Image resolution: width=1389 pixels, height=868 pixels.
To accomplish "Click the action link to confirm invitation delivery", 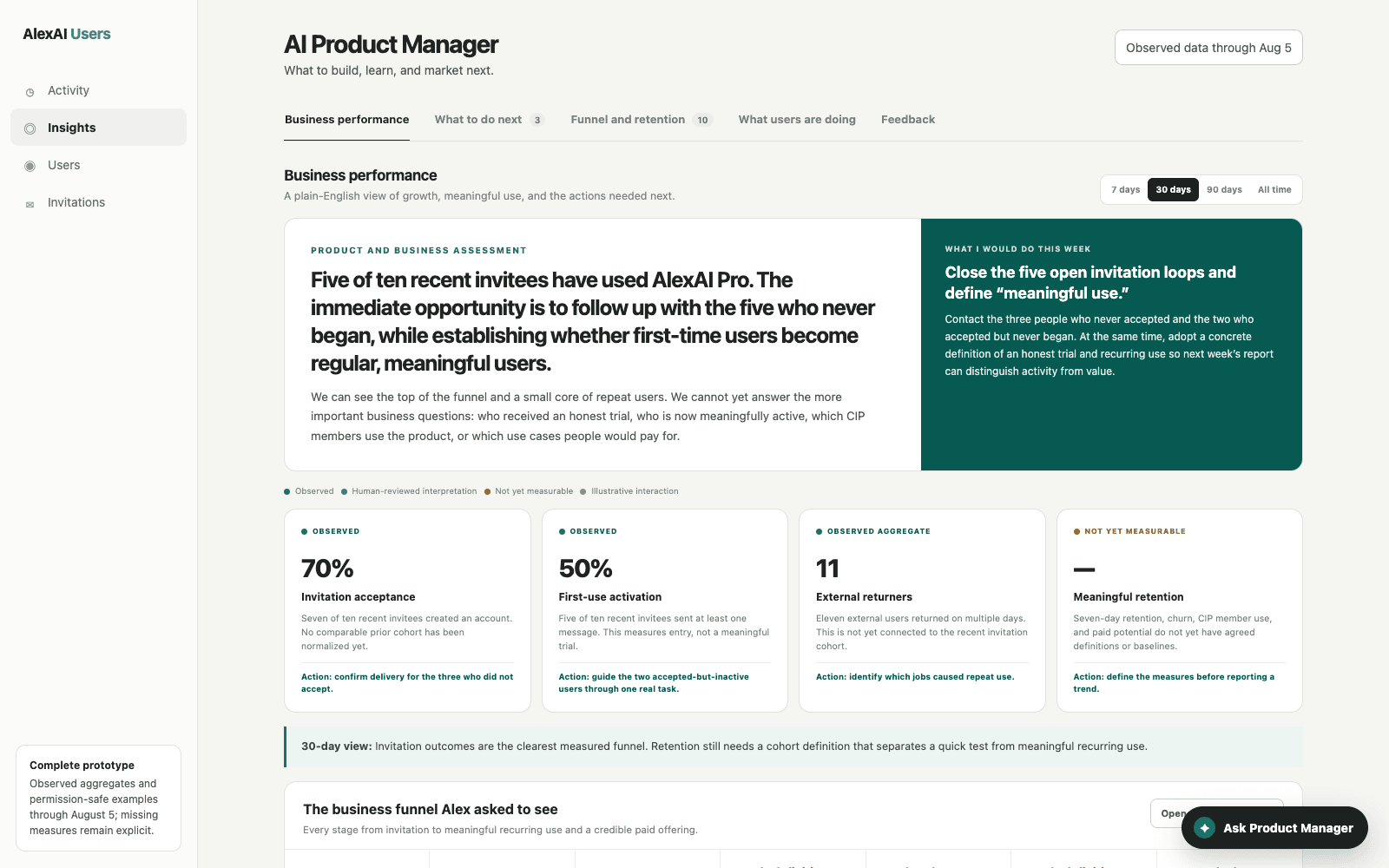I will pyautogui.click(x=407, y=682).
